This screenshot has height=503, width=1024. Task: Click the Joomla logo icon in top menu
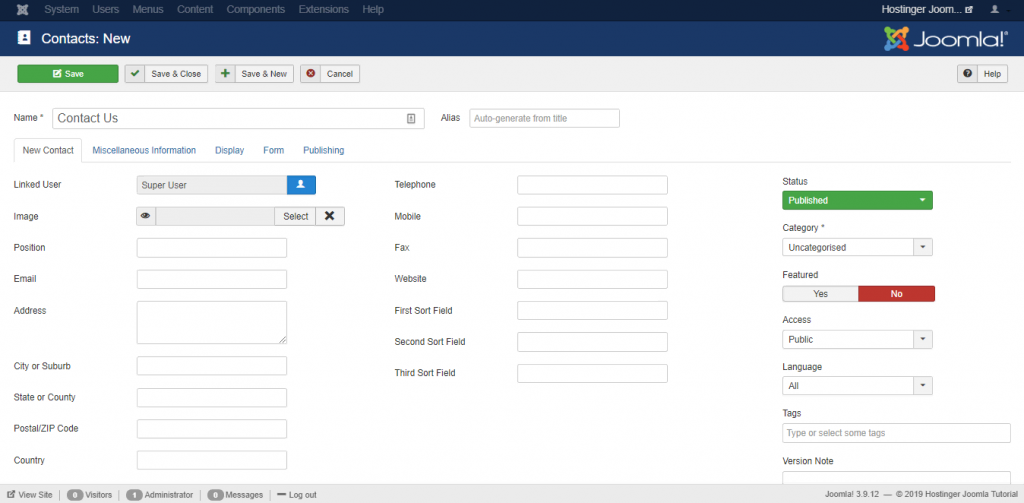pos(22,9)
